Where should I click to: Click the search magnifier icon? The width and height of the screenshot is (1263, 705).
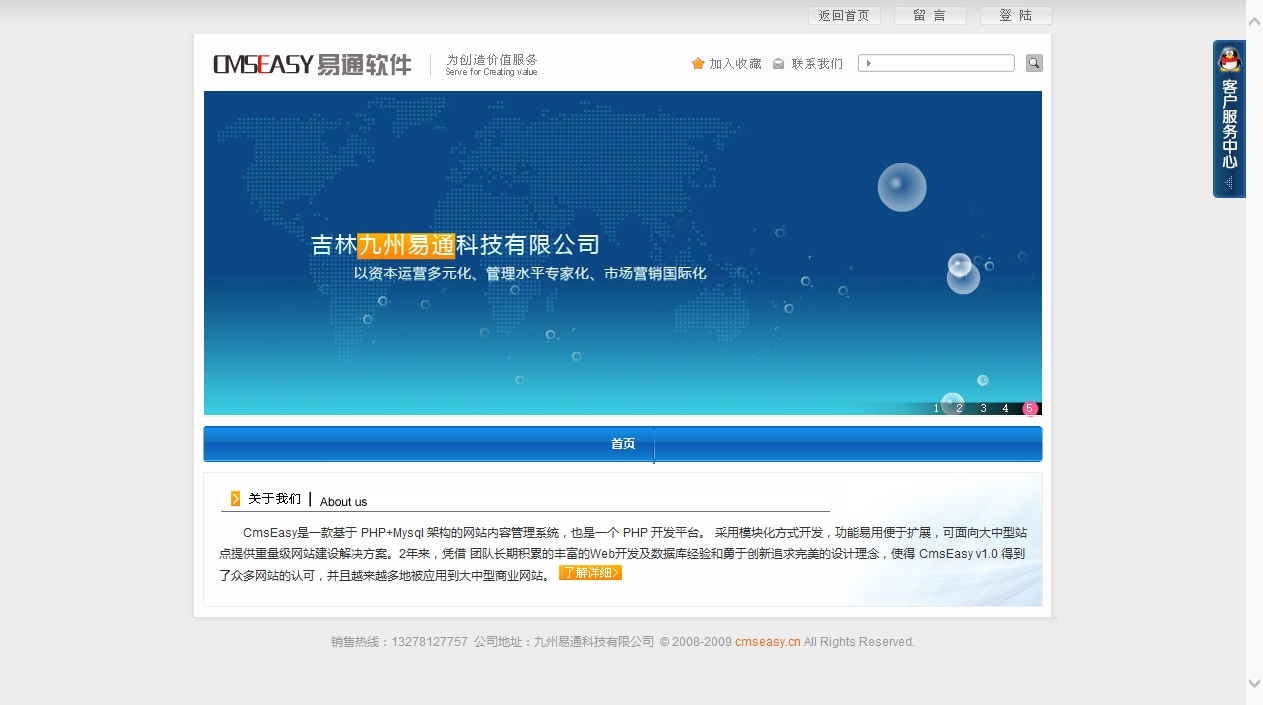point(1034,63)
